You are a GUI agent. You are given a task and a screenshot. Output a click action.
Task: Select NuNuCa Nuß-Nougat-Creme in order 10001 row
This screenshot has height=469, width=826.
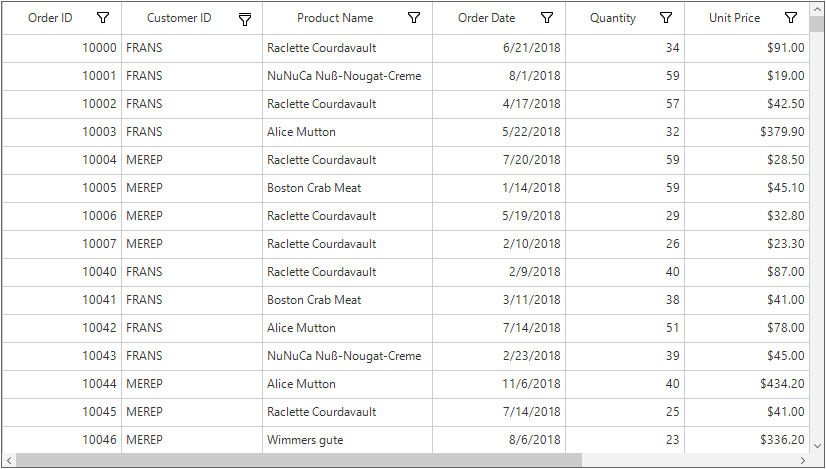pyautogui.click(x=347, y=76)
